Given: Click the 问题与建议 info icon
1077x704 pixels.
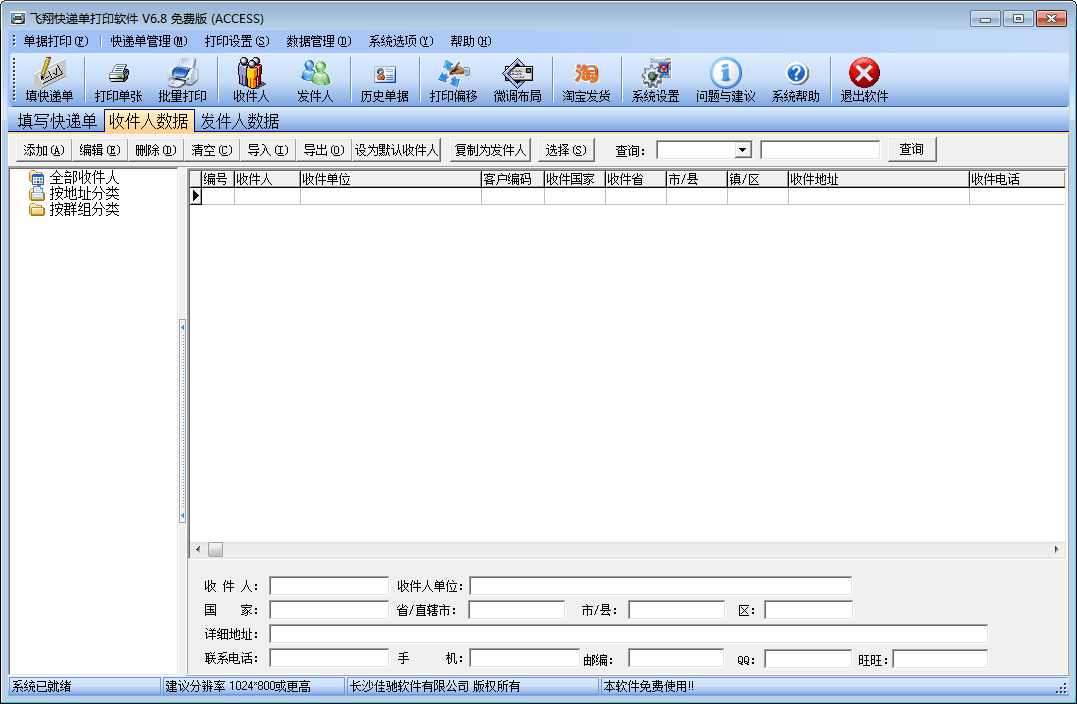Looking at the screenshot, I should (x=725, y=80).
